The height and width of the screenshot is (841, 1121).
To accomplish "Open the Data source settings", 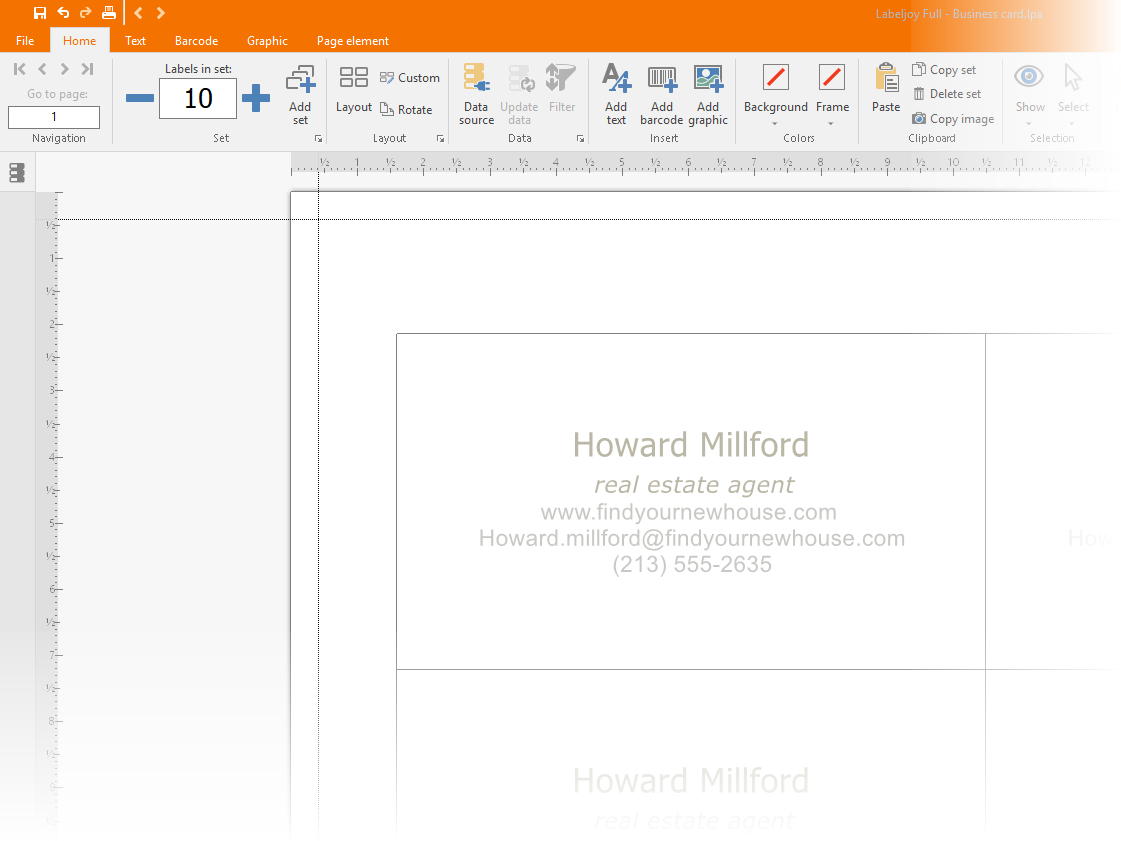I will point(476,94).
